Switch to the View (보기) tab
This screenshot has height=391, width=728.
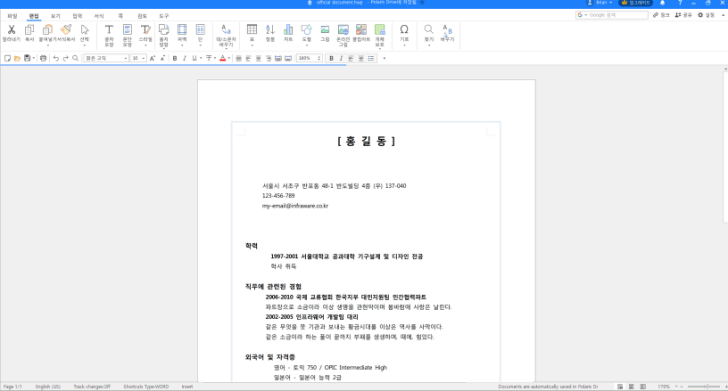55,16
